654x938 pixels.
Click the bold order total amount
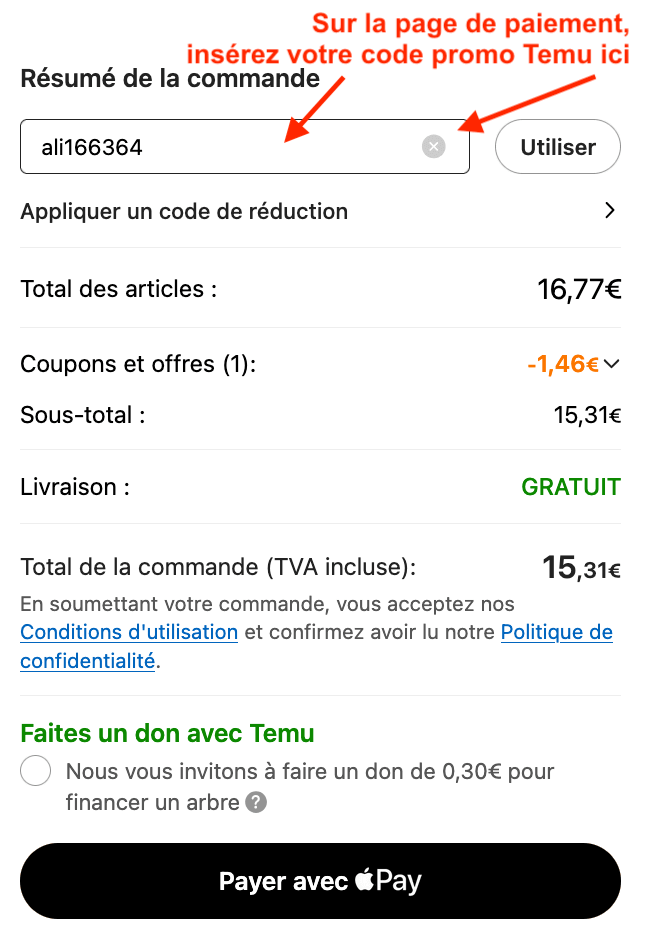(581, 568)
